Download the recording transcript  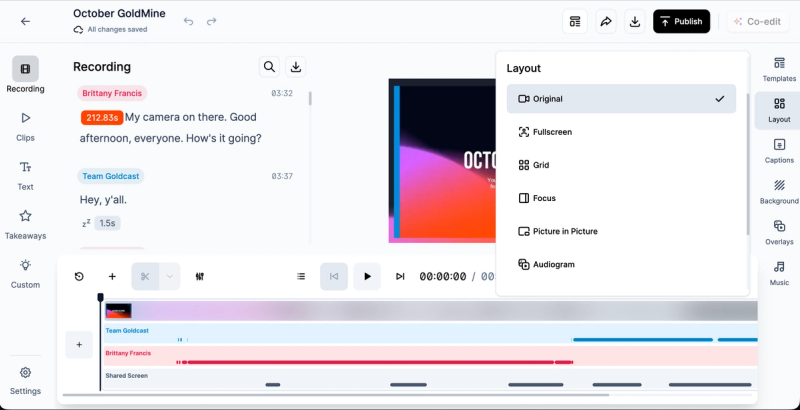(296, 67)
